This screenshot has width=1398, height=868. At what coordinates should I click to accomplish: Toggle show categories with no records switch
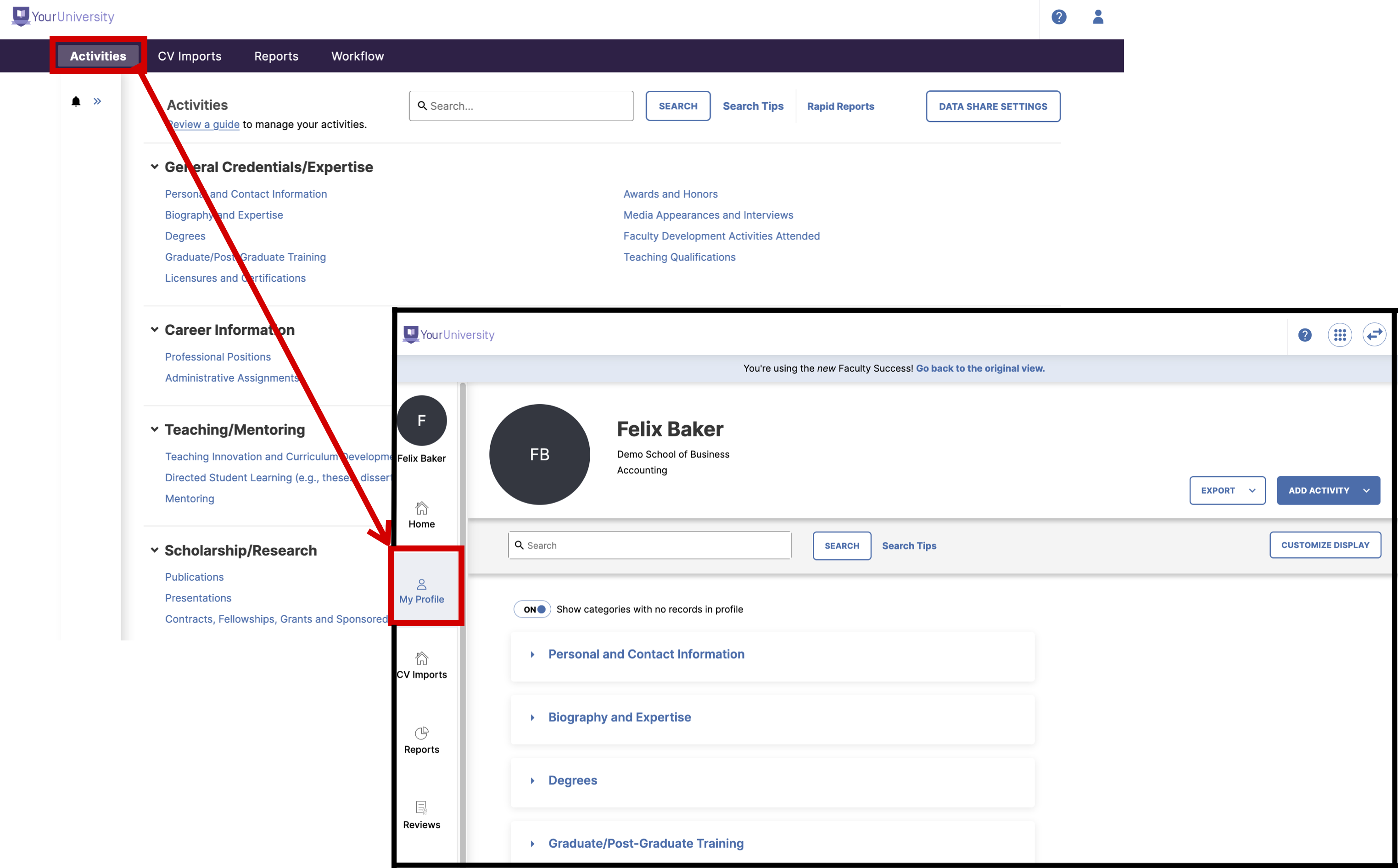coord(532,609)
